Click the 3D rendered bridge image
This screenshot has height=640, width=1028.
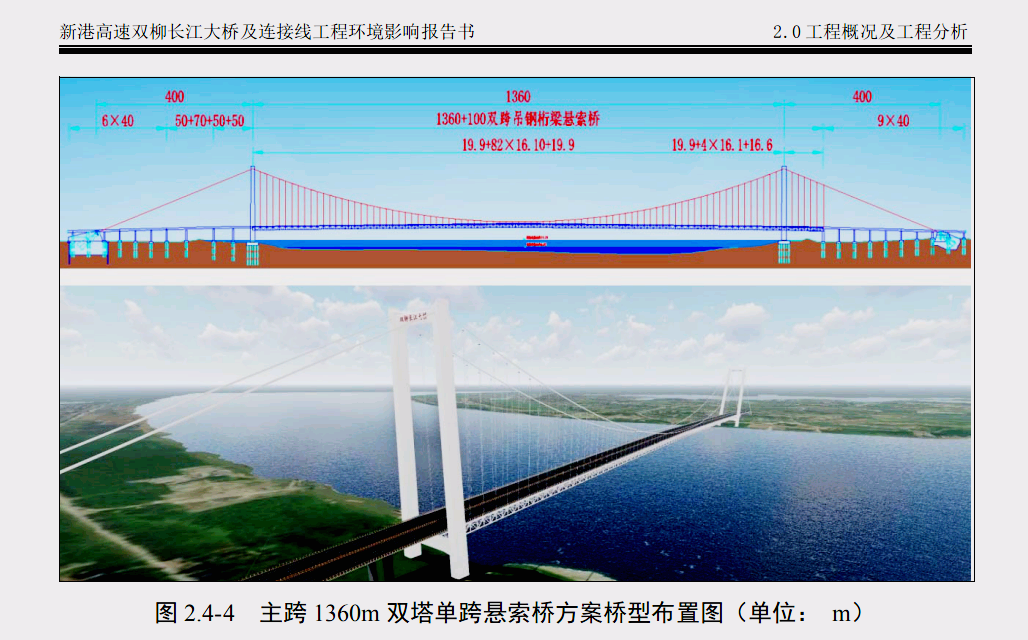point(515,433)
